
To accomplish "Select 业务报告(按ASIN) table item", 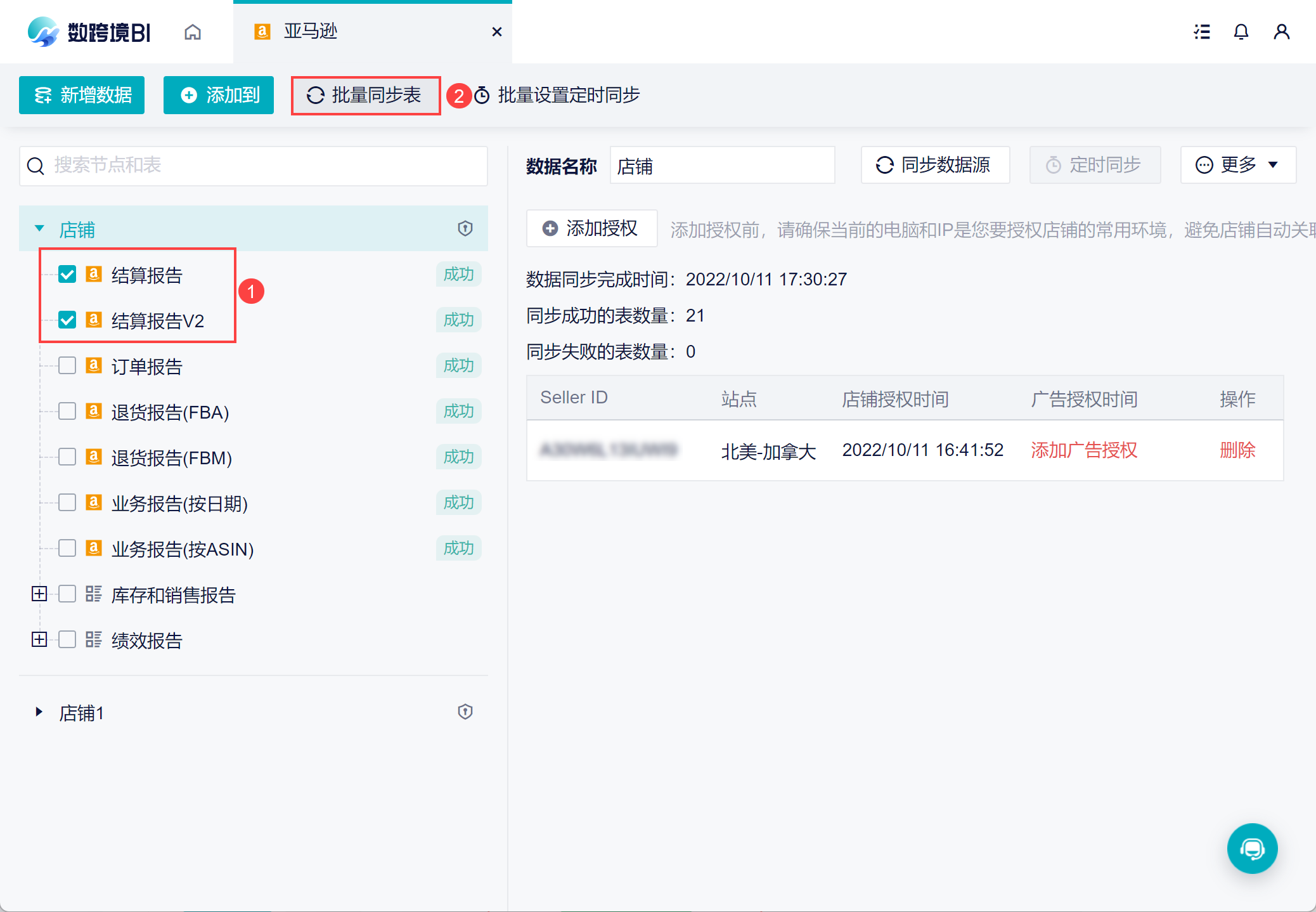I will pyautogui.click(x=183, y=549).
